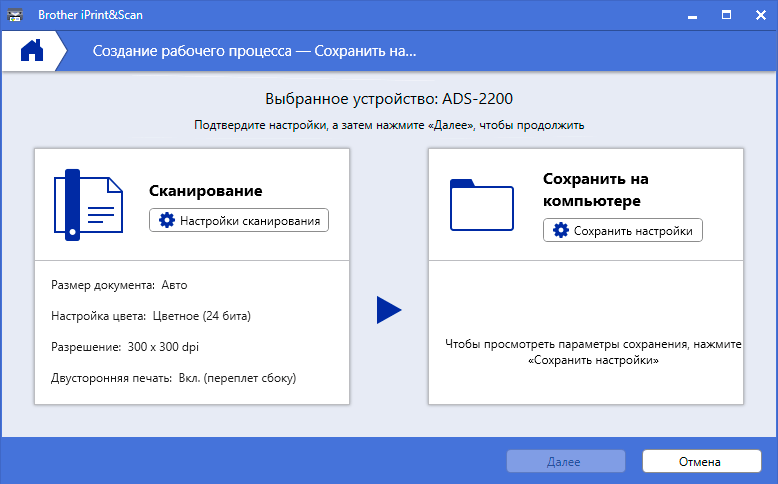Click the selected device ADS-2200 text
The width and height of the screenshot is (778, 484).
[x=389, y=100]
